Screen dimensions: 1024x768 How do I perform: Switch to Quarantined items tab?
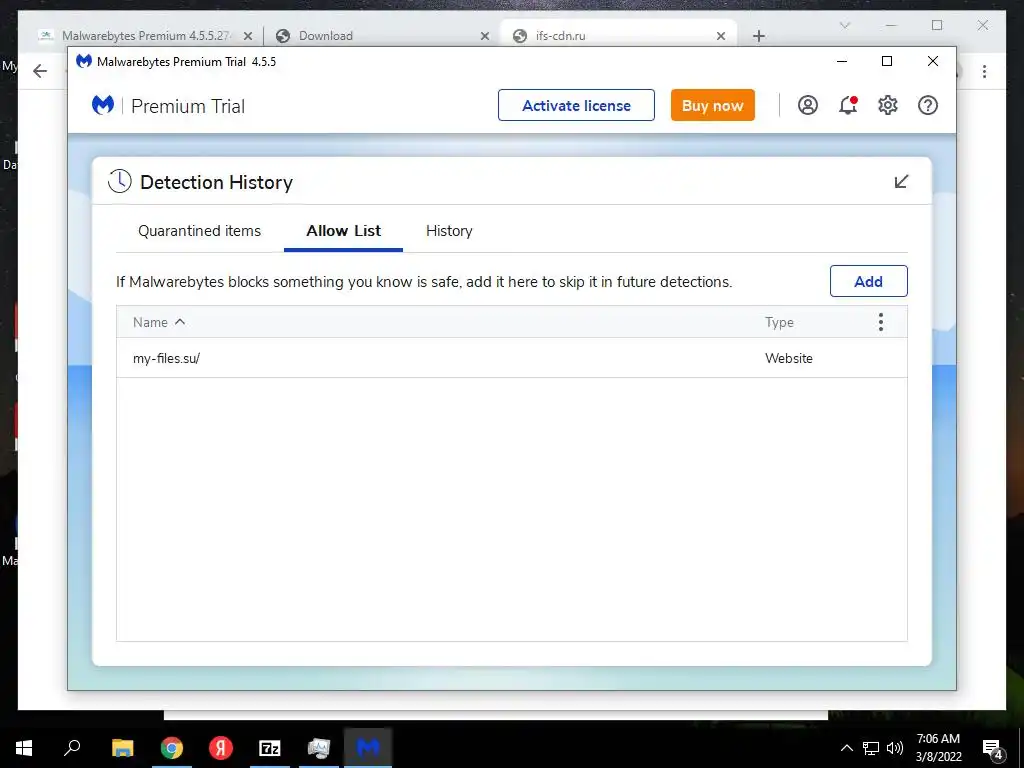(x=199, y=231)
